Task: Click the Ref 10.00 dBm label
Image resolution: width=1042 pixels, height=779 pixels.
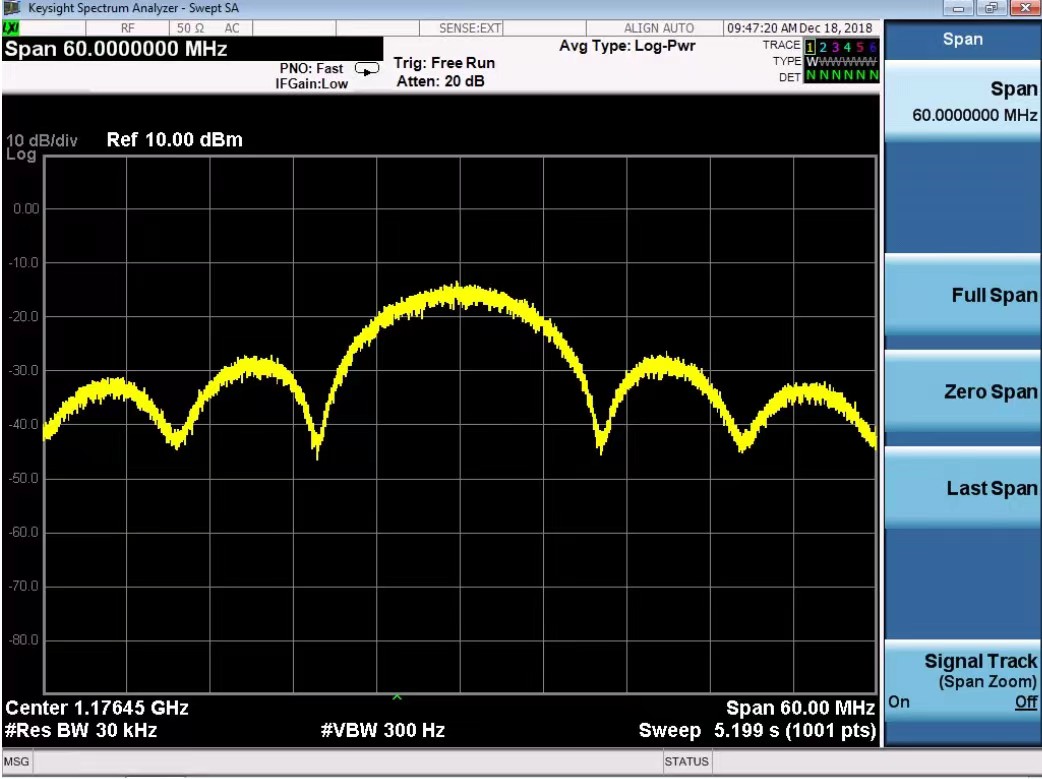Action: tap(174, 140)
